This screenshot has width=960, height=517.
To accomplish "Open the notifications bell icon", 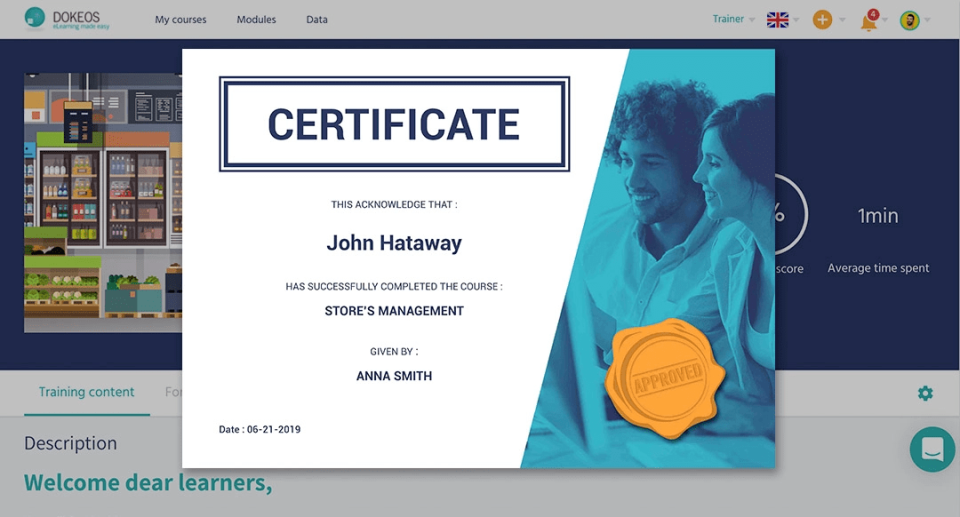I will (x=869, y=20).
